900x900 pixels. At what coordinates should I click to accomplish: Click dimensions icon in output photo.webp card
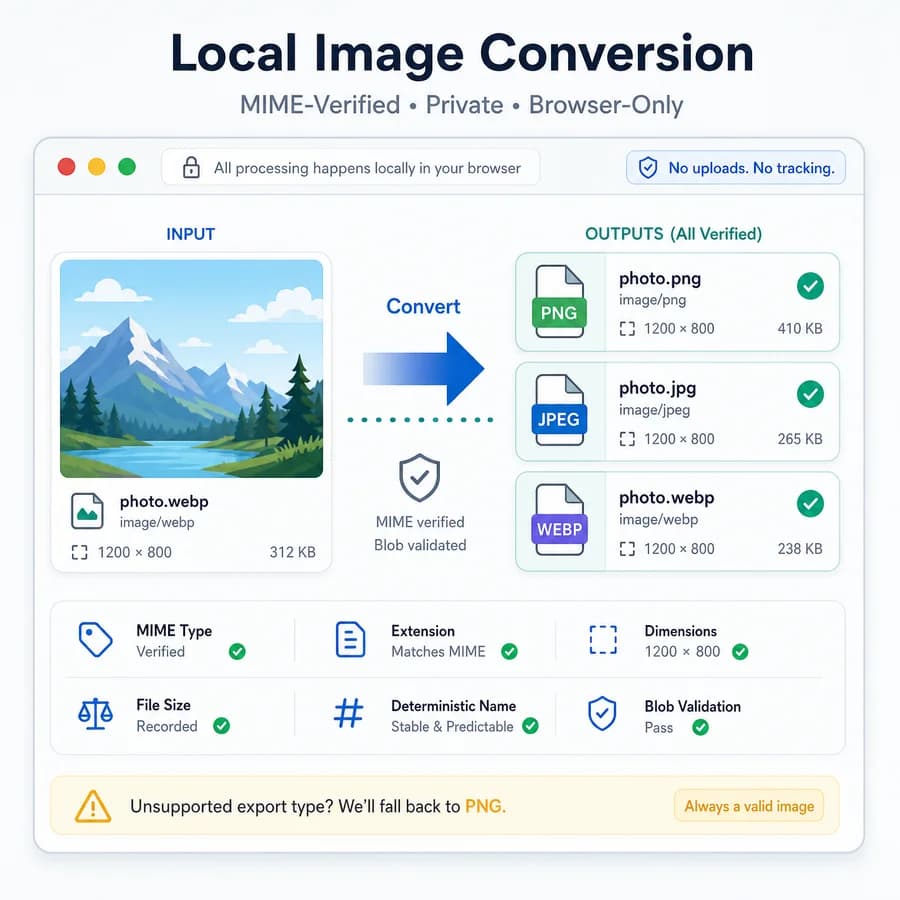tap(627, 549)
